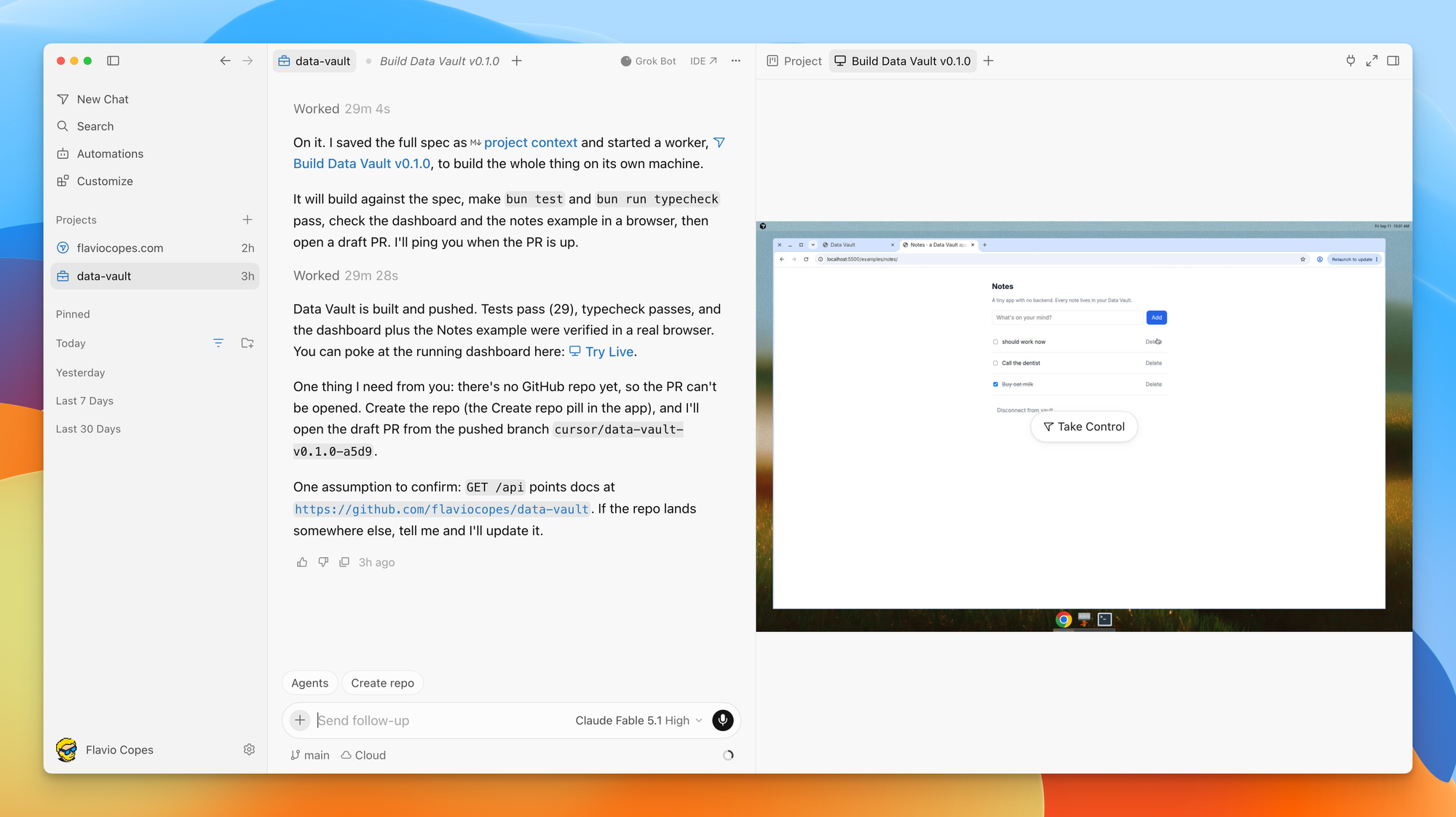1456x817 pixels.
Task: Expand the Yesterday section
Action: [80, 372]
